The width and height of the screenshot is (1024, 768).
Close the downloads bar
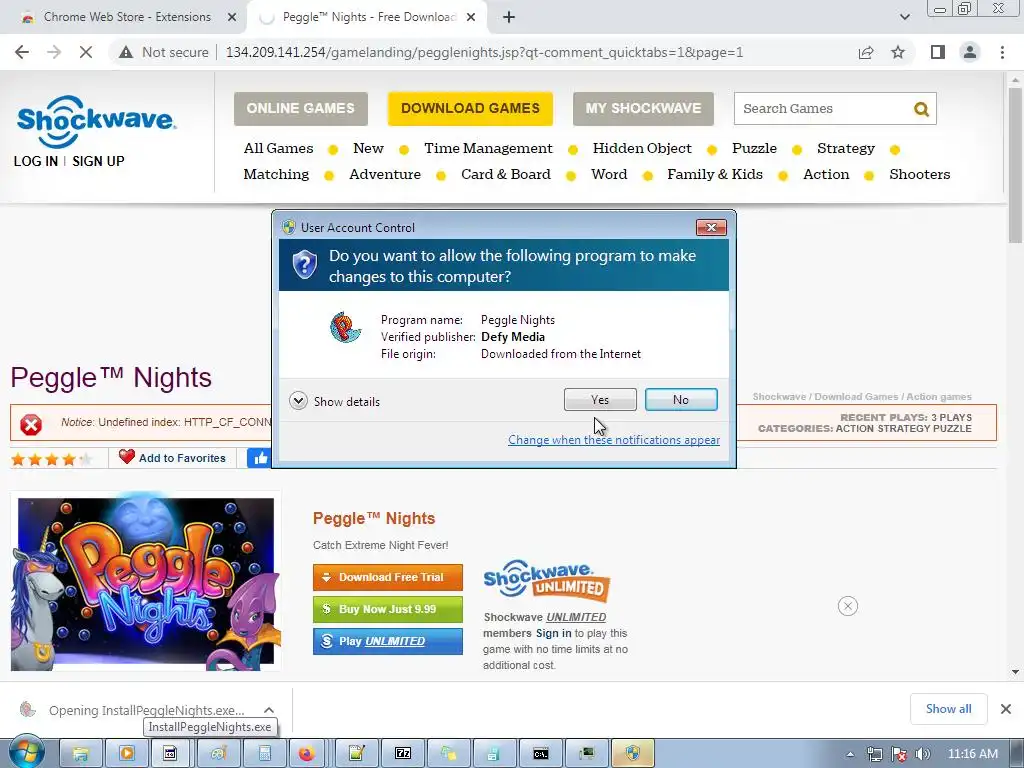[1006, 709]
